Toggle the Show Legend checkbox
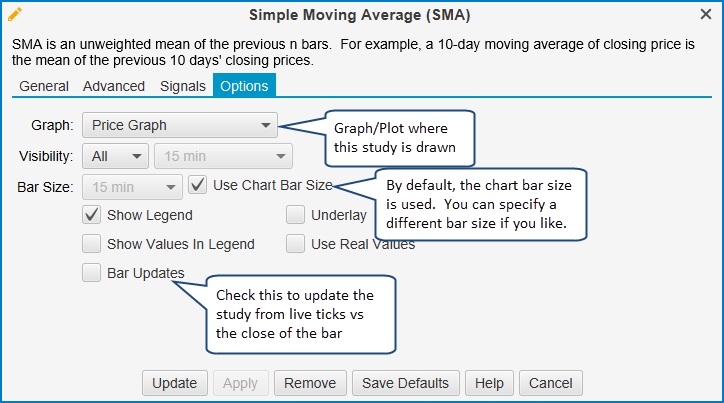Viewport: 724px width, 403px height. pos(91,215)
